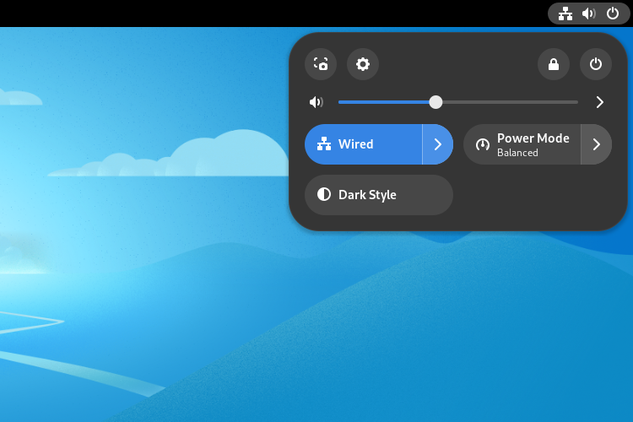Click the network icon in top bar

pyautogui.click(x=565, y=14)
